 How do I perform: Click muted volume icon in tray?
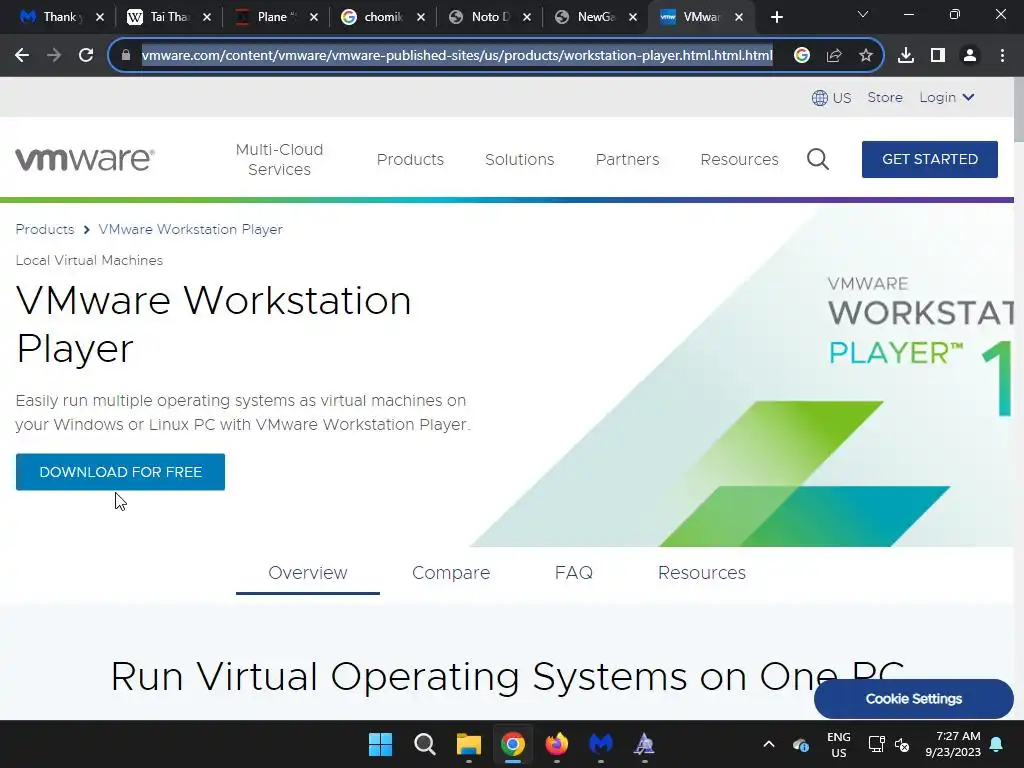(903, 744)
